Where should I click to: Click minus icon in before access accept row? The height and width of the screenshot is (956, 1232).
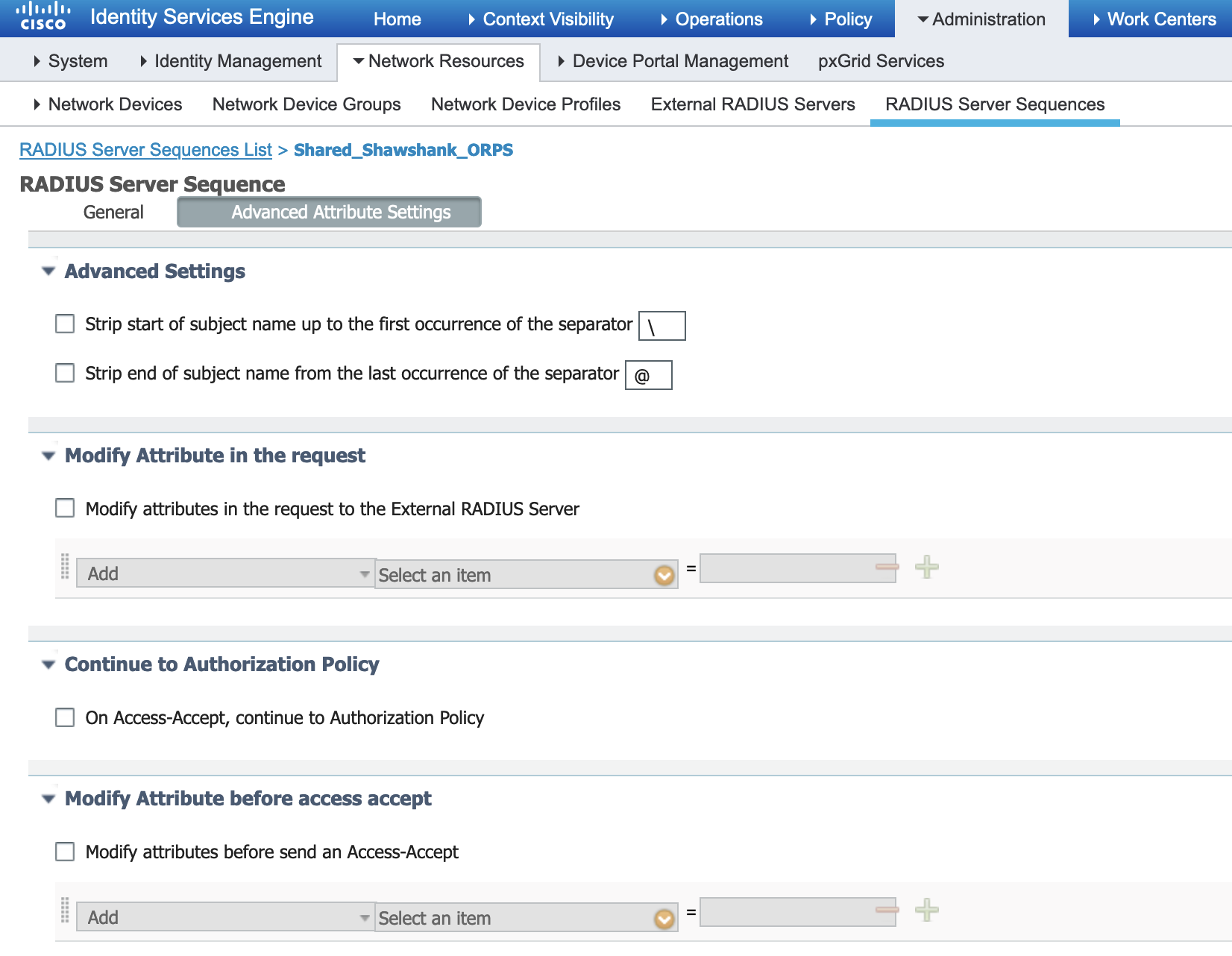click(887, 911)
